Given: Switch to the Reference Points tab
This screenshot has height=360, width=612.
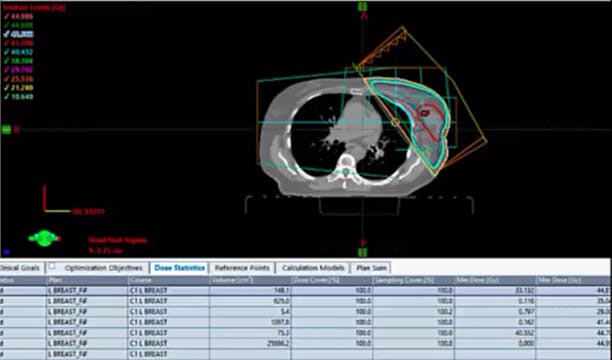Looking at the screenshot, I should tap(242, 268).
